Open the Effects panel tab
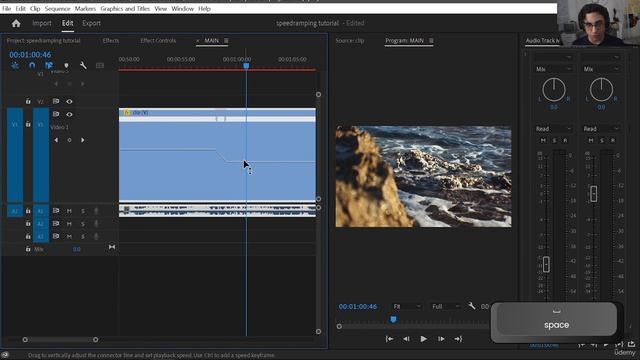 (111, 41)
